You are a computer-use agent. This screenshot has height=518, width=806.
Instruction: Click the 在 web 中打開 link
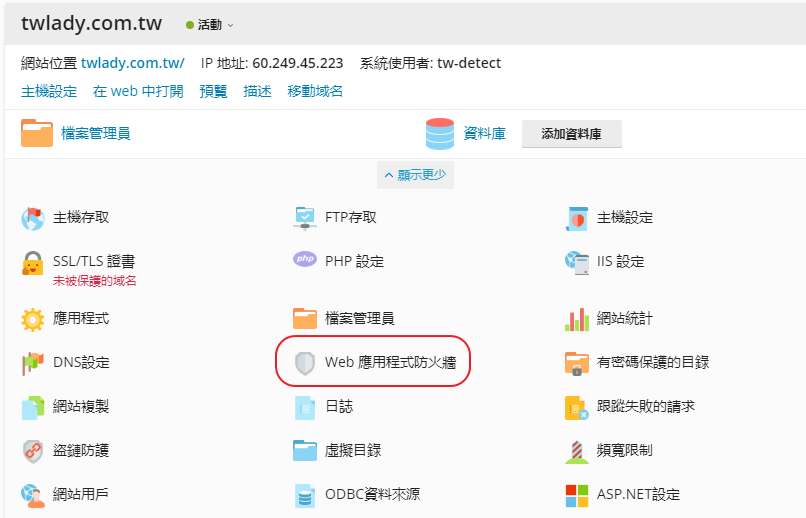pos(138,91)
